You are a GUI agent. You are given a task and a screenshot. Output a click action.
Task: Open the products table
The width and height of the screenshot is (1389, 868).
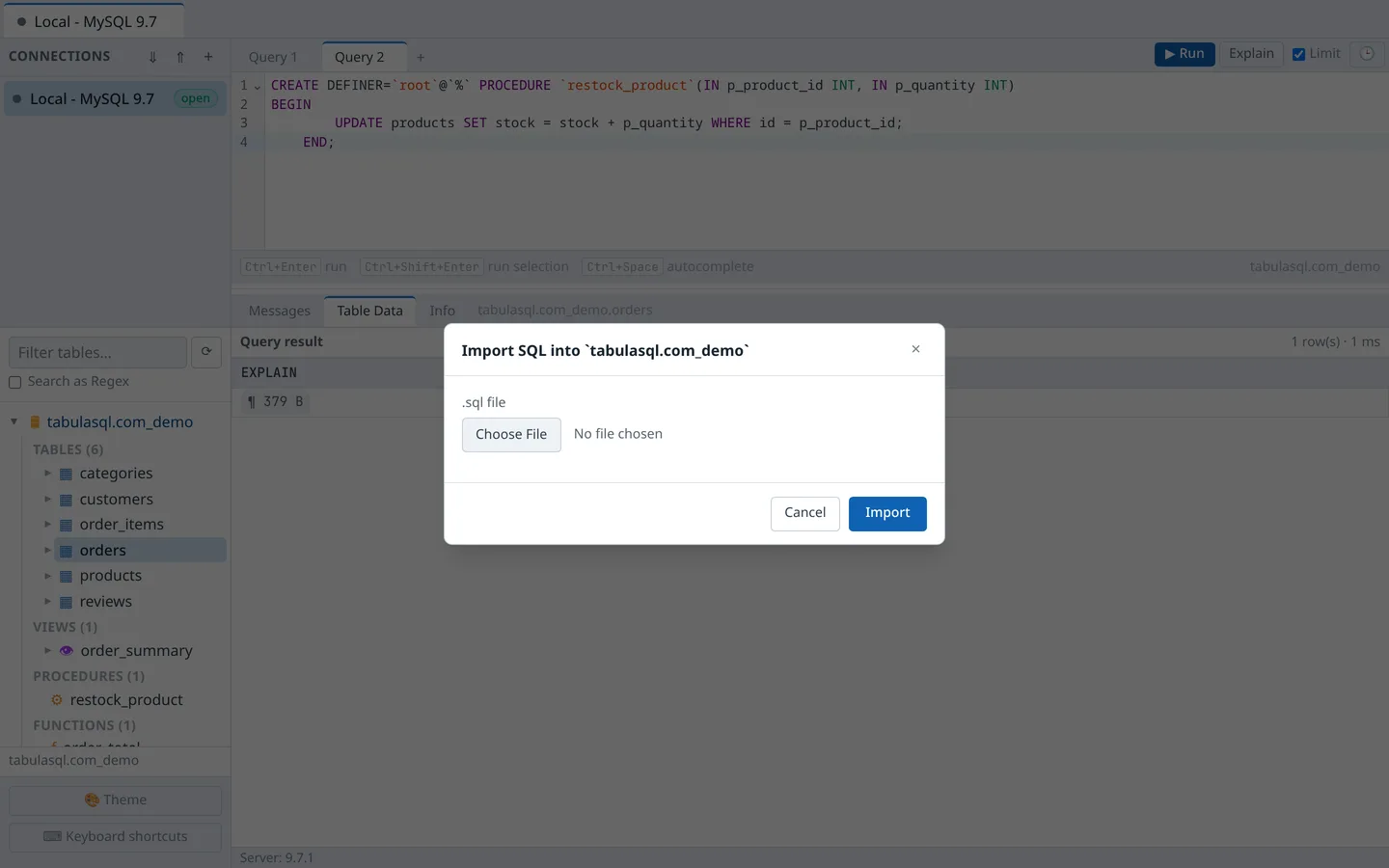pos(110,576)
